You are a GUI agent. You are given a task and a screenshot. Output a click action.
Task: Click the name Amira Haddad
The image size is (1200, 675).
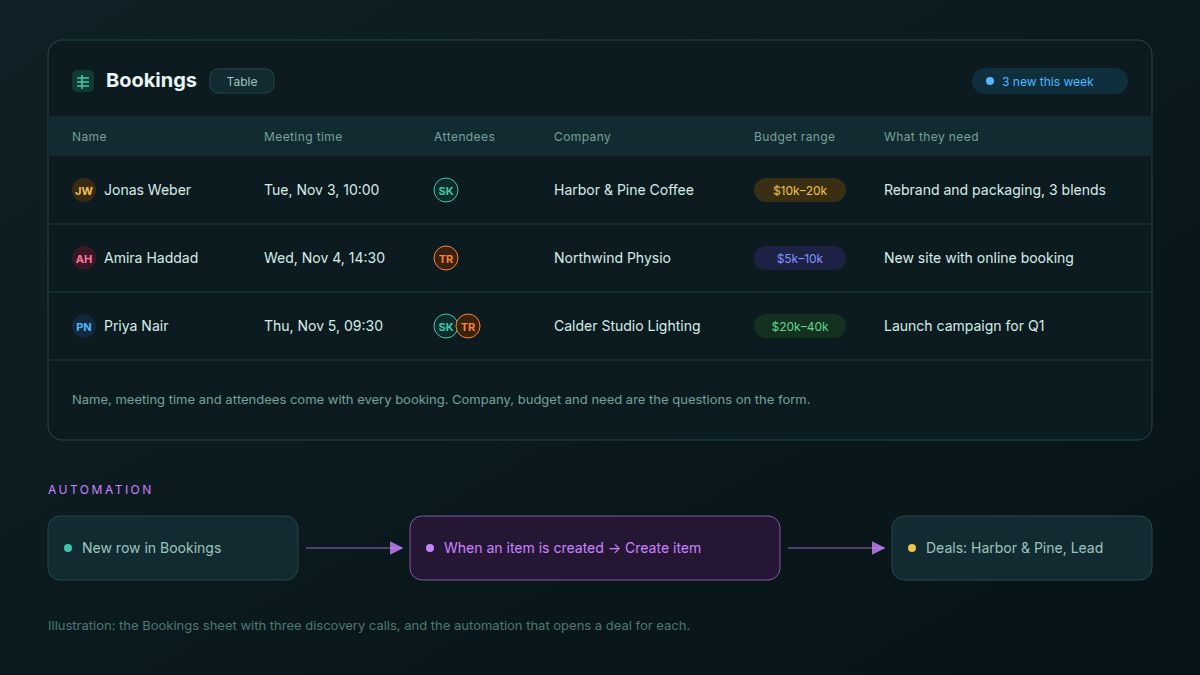(151, 258)
